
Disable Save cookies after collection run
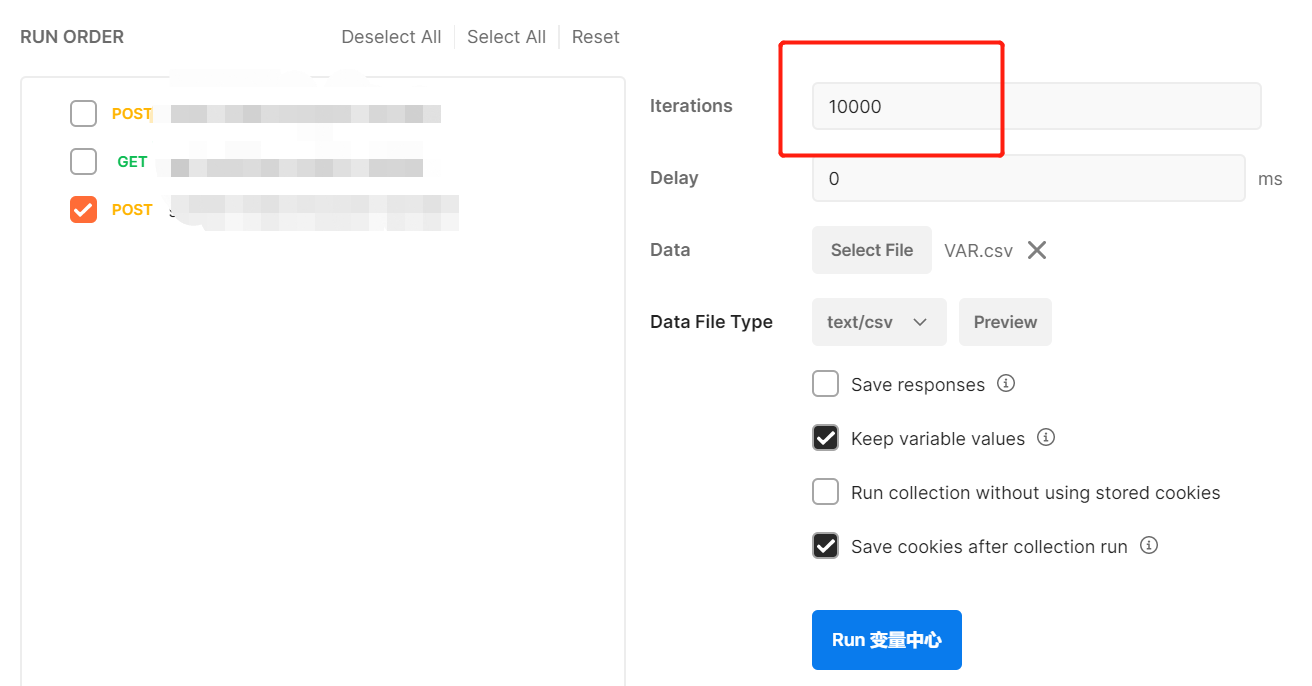pyautogui.click(x=825, y=546)
